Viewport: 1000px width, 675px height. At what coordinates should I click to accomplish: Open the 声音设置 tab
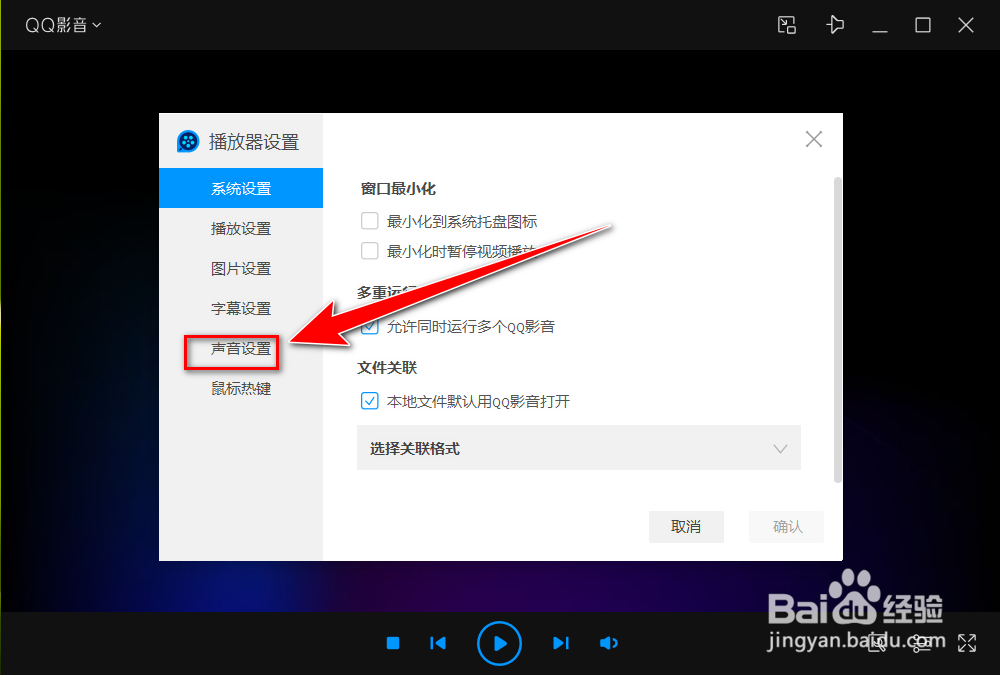(241, 348)
